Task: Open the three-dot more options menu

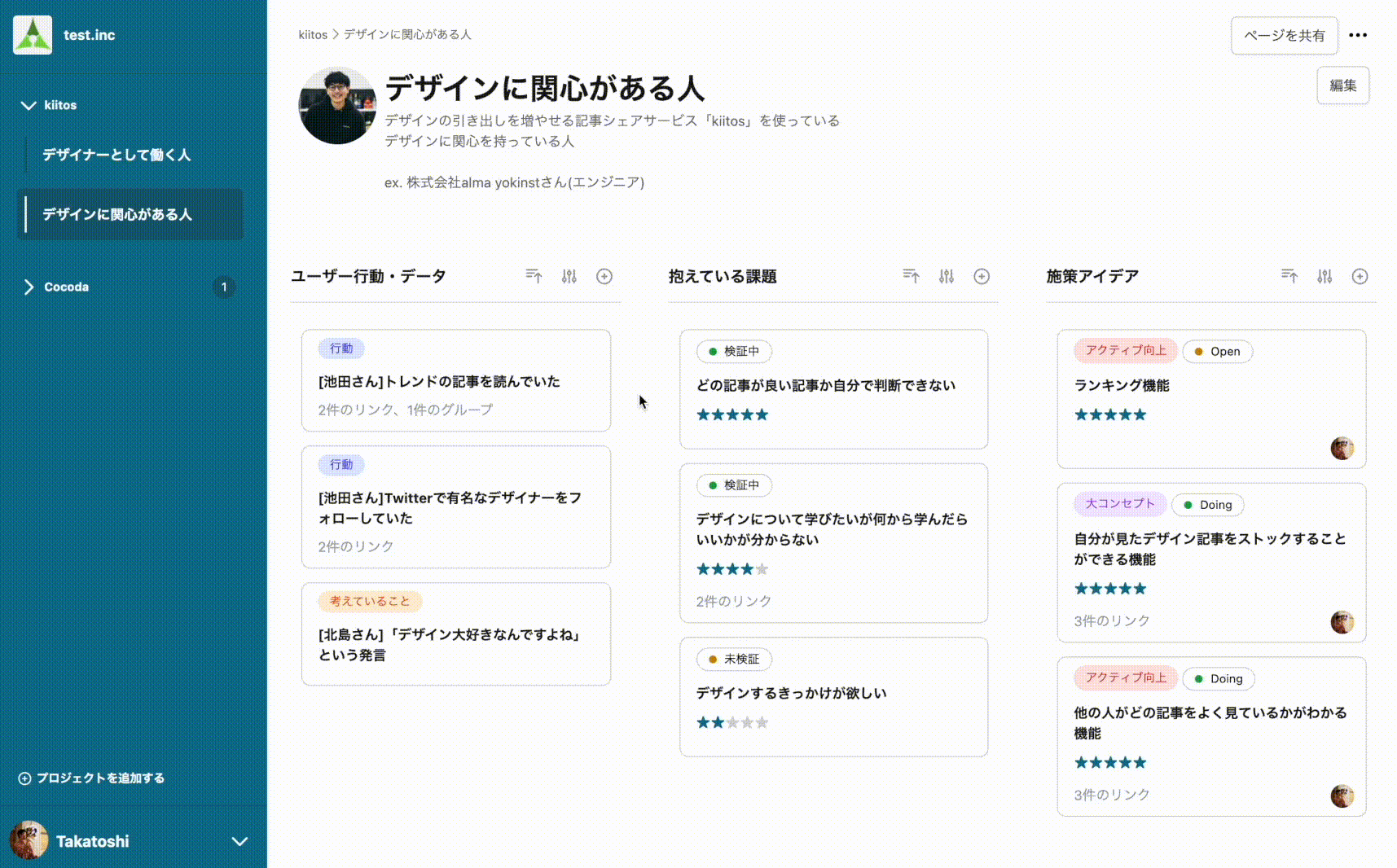Action: (x=1358, y=35)
